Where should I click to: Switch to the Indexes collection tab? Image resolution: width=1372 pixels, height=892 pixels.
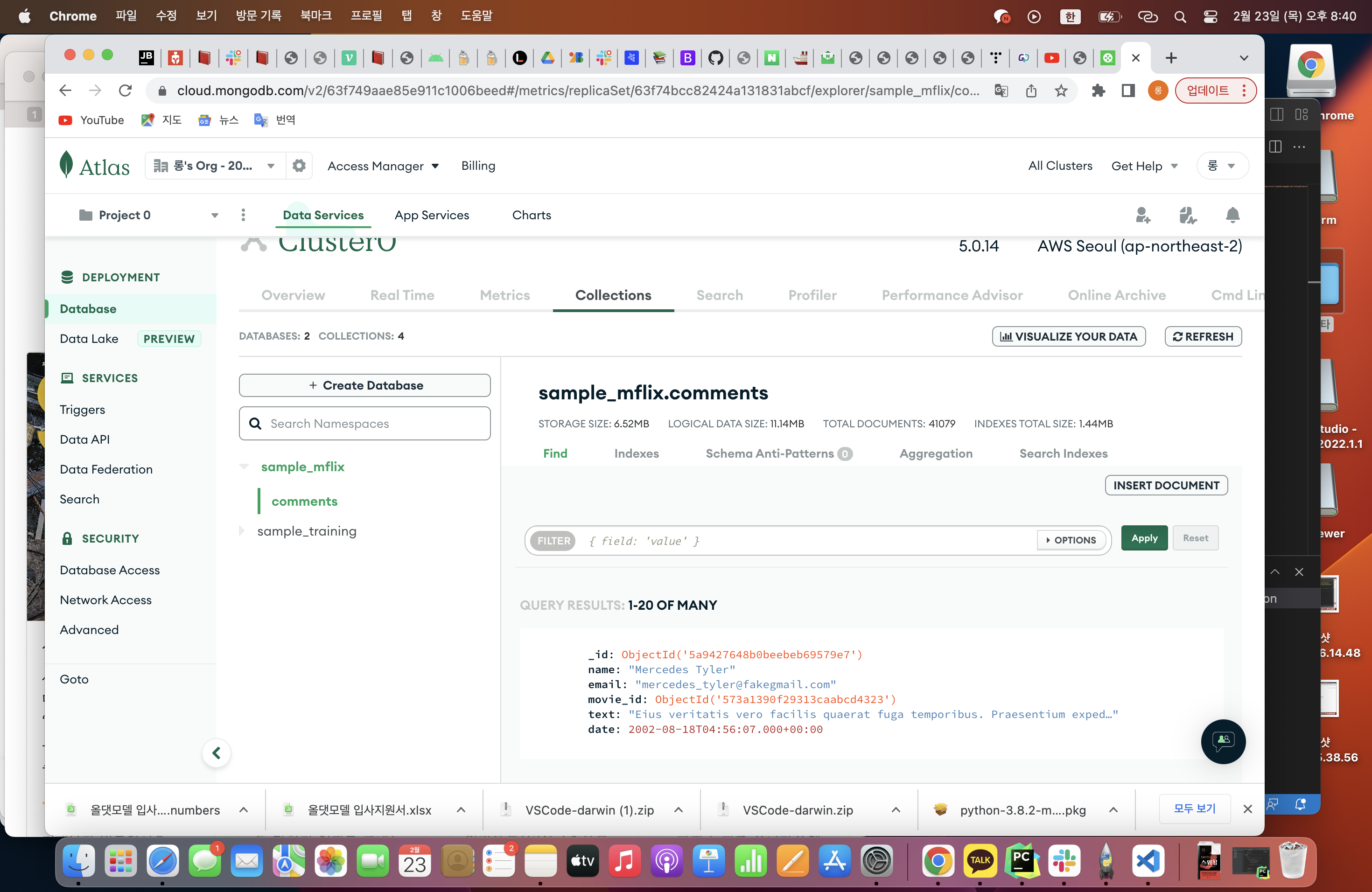coord(637,453)
